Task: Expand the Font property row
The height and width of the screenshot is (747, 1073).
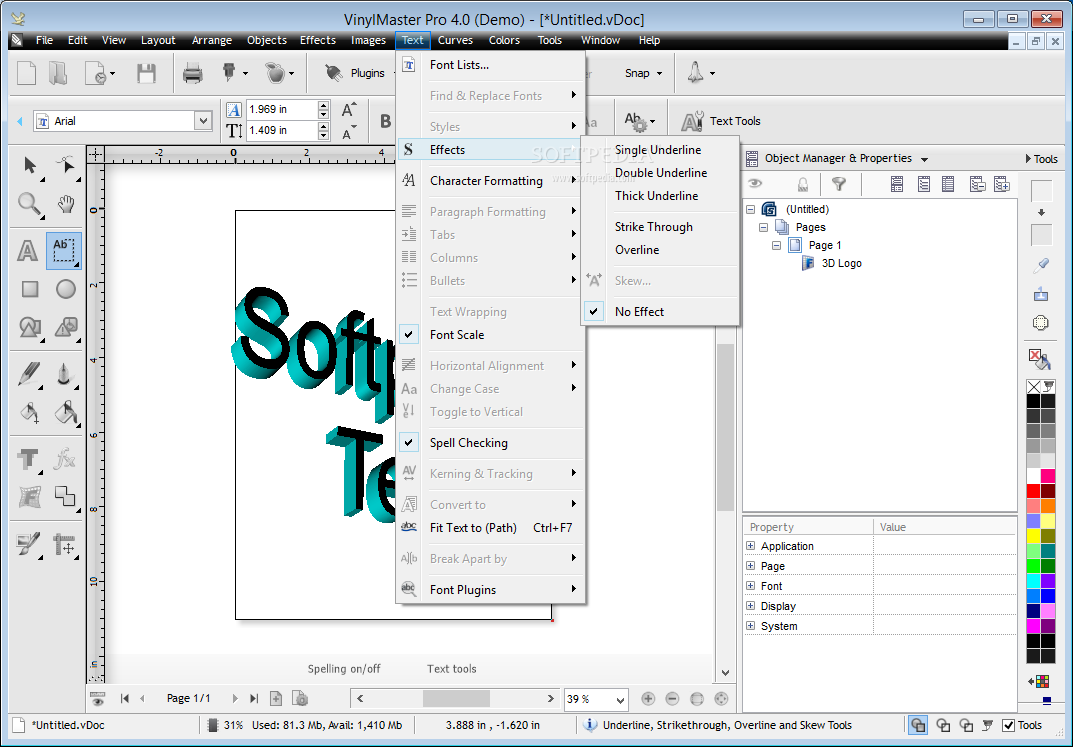Action: 751,586
